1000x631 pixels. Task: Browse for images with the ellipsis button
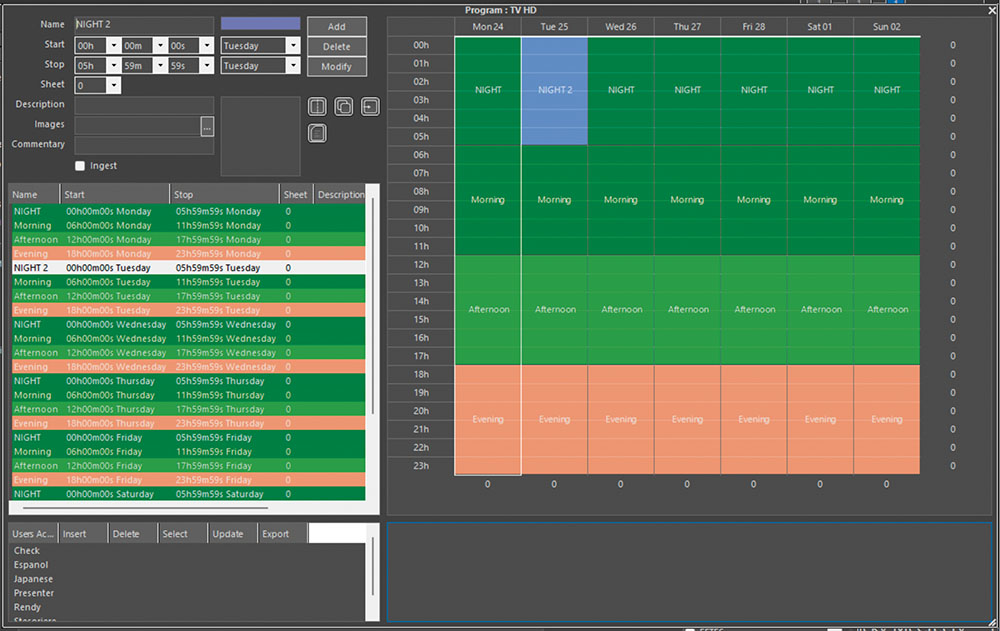[207, 126]
